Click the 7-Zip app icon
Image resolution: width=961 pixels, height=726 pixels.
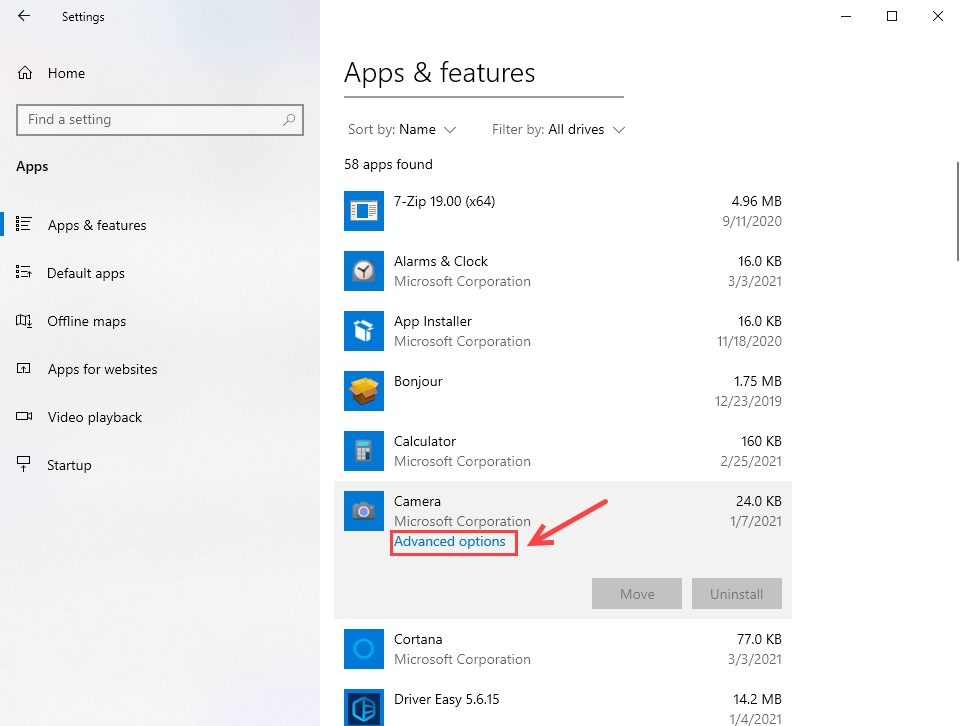click(364, 211)
